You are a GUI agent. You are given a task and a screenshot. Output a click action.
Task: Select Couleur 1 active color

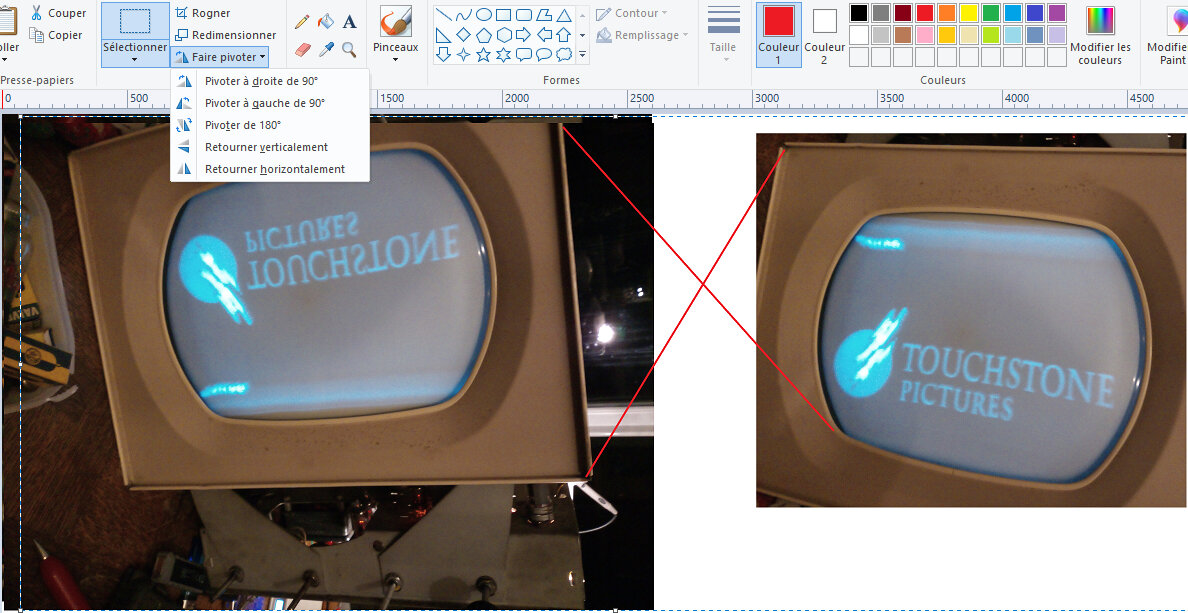point(779,34)
